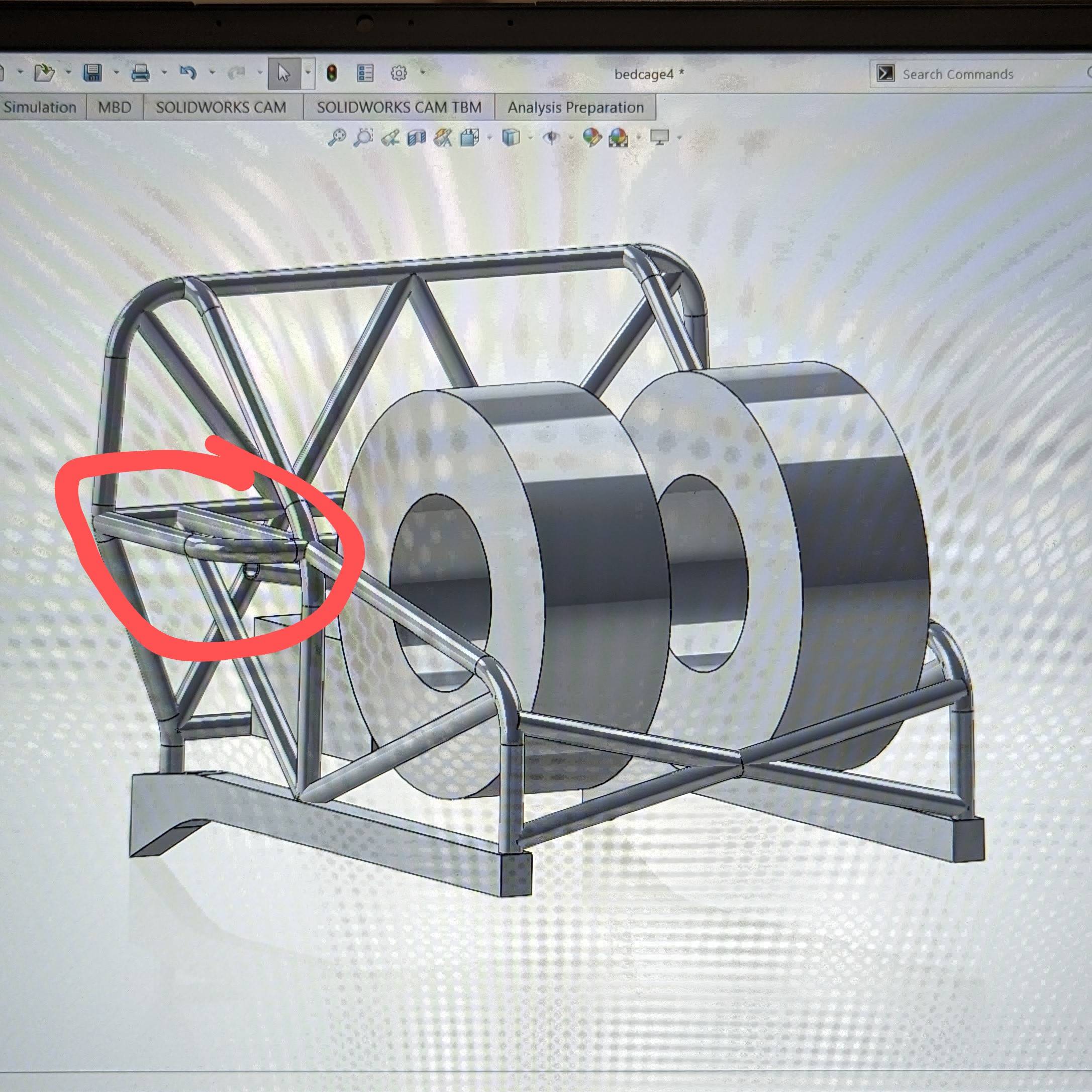Rebuild the model with the traffic light icon
The height and width of the screenshot is (1092, 1092).
tap(332, 73)
